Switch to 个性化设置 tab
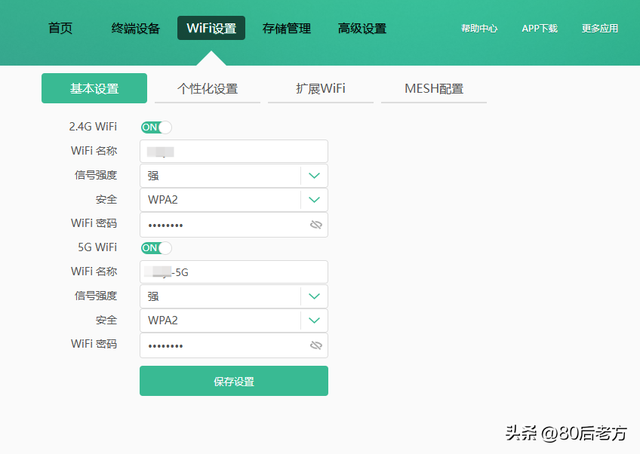 pyautogui.click(x=207, y=89)
